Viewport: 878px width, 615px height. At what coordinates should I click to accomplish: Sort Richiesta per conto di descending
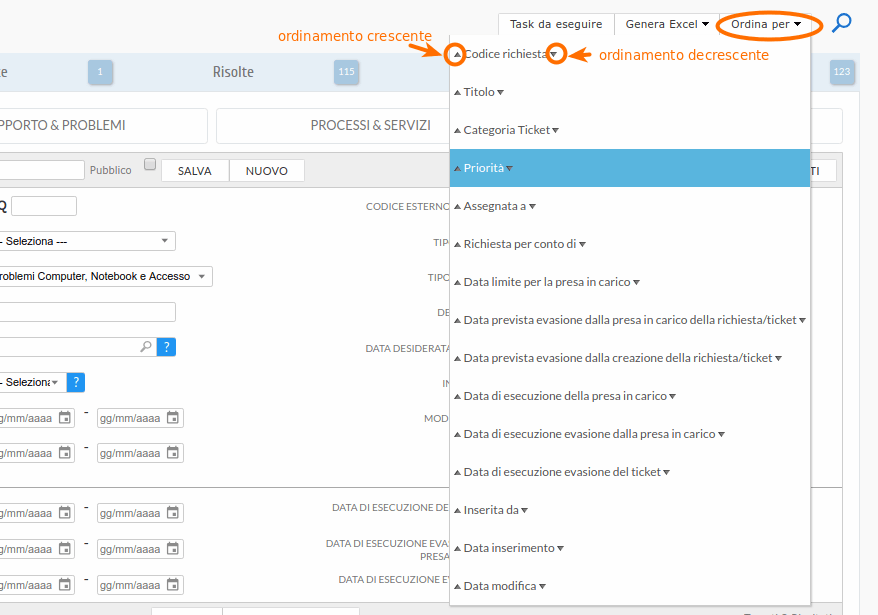[582, 245]
